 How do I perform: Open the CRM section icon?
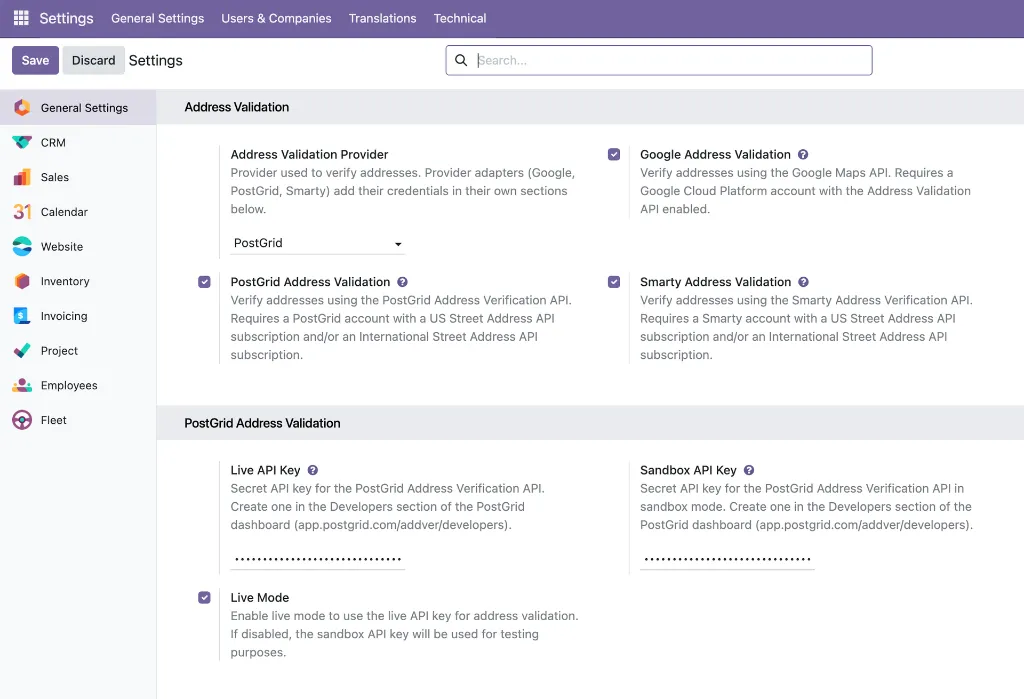[22, 142]
